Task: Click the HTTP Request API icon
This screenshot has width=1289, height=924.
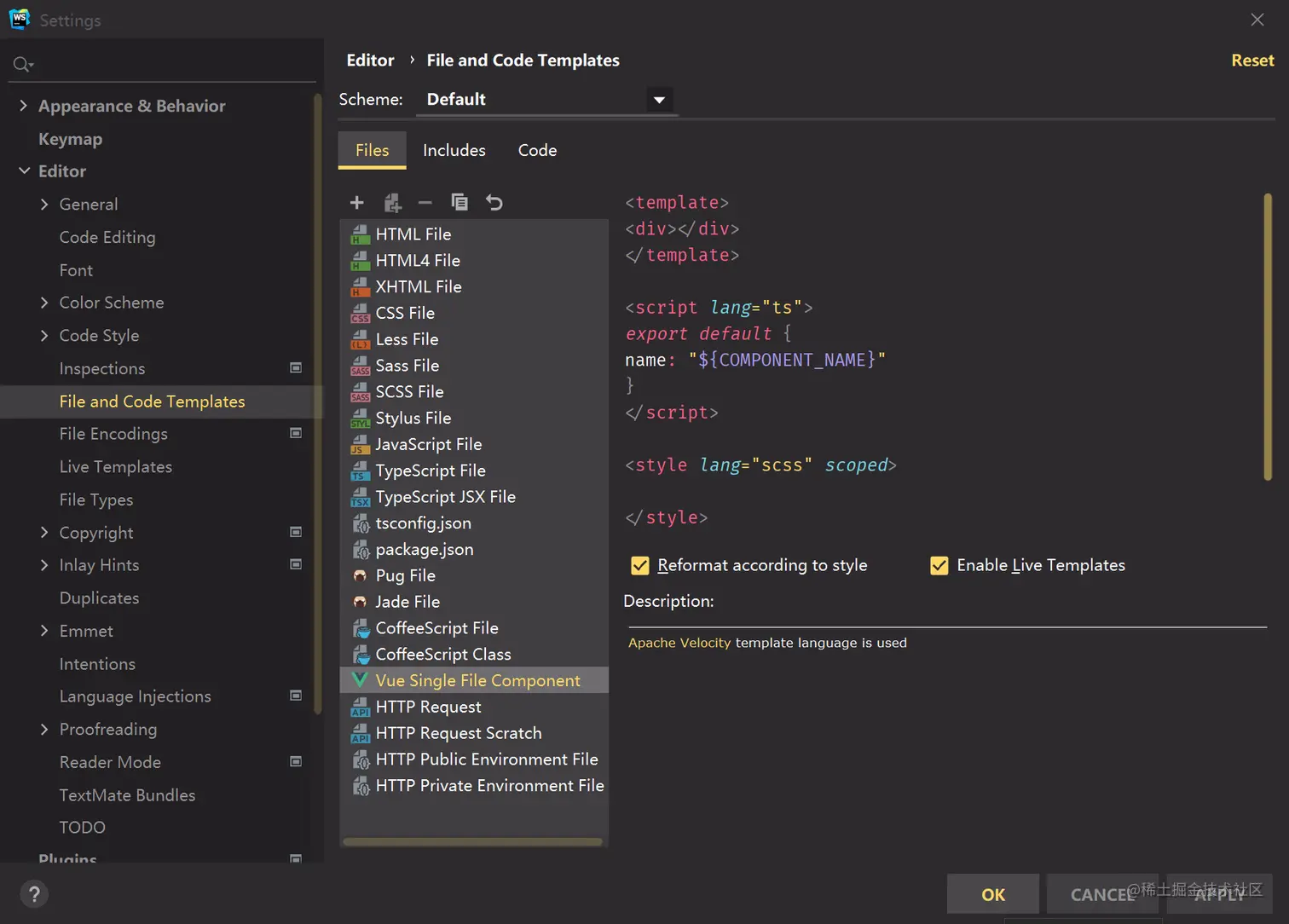Action: (x=361, y=707)
